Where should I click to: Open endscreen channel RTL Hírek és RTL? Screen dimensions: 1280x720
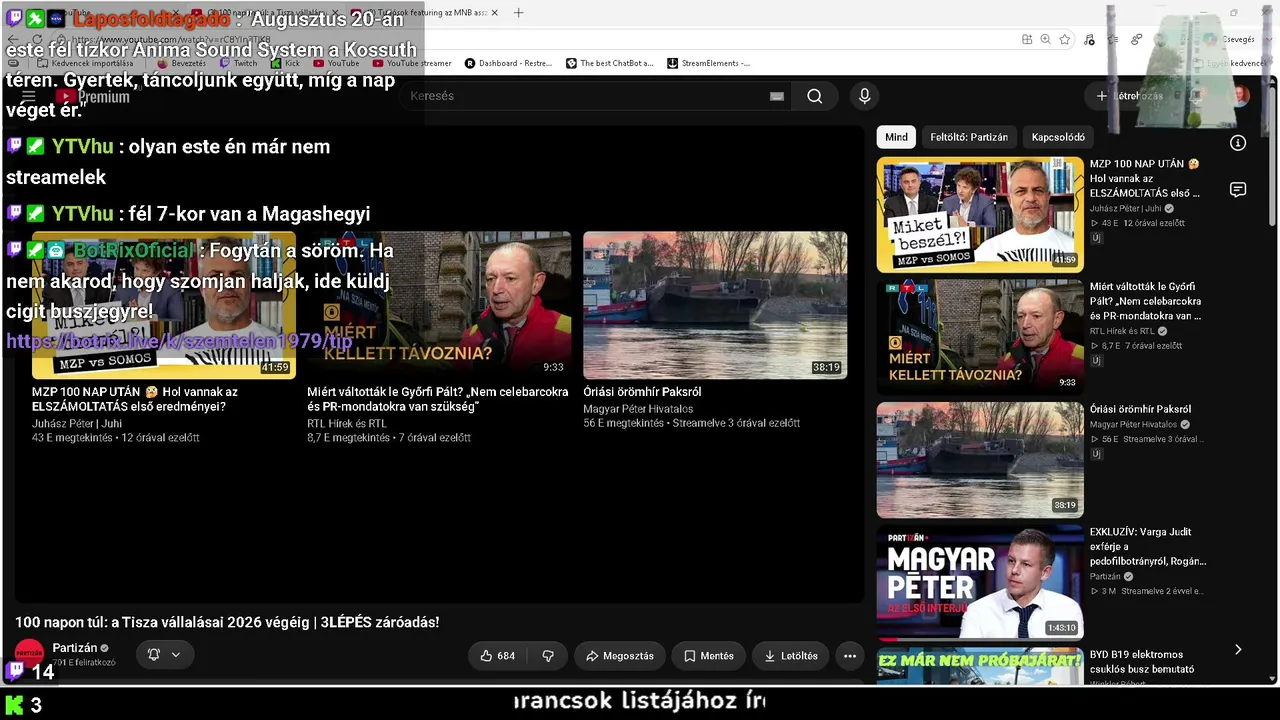tap(347, 424)
